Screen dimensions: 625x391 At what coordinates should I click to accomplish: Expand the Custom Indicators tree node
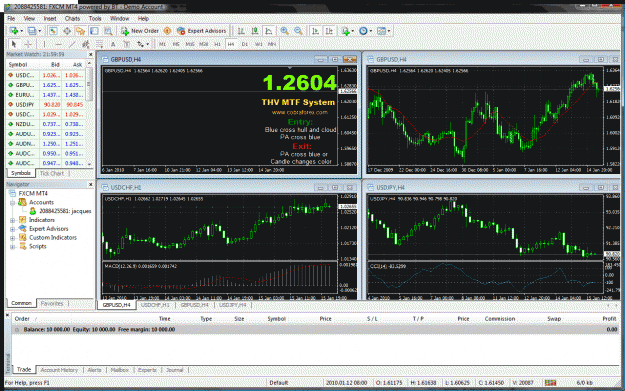(12, 238)
